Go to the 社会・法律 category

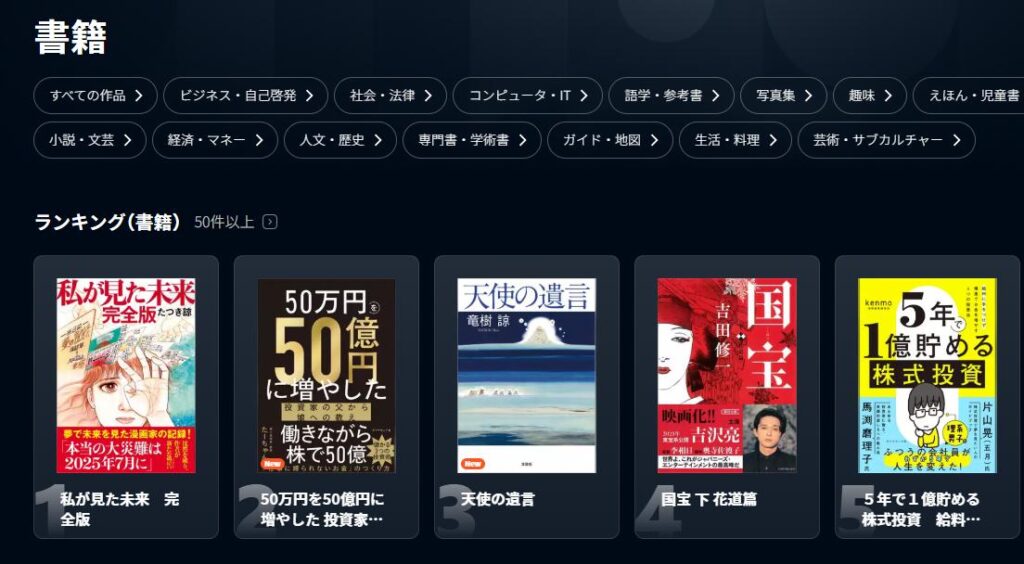click(x=391, y=95)
